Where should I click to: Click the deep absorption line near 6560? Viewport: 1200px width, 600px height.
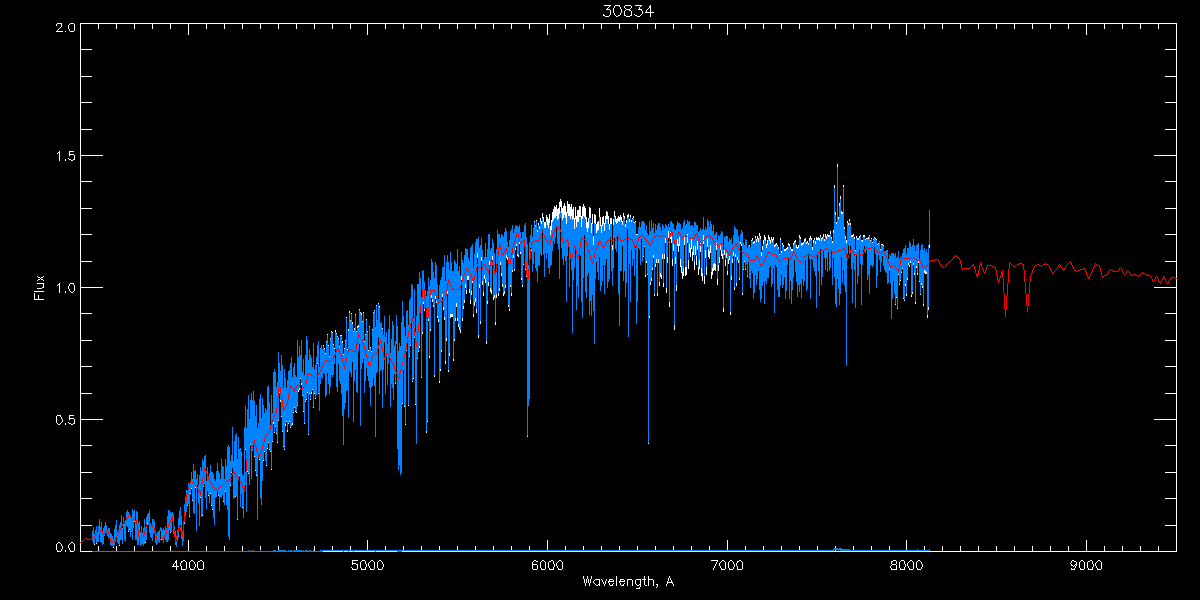(648, 420)
